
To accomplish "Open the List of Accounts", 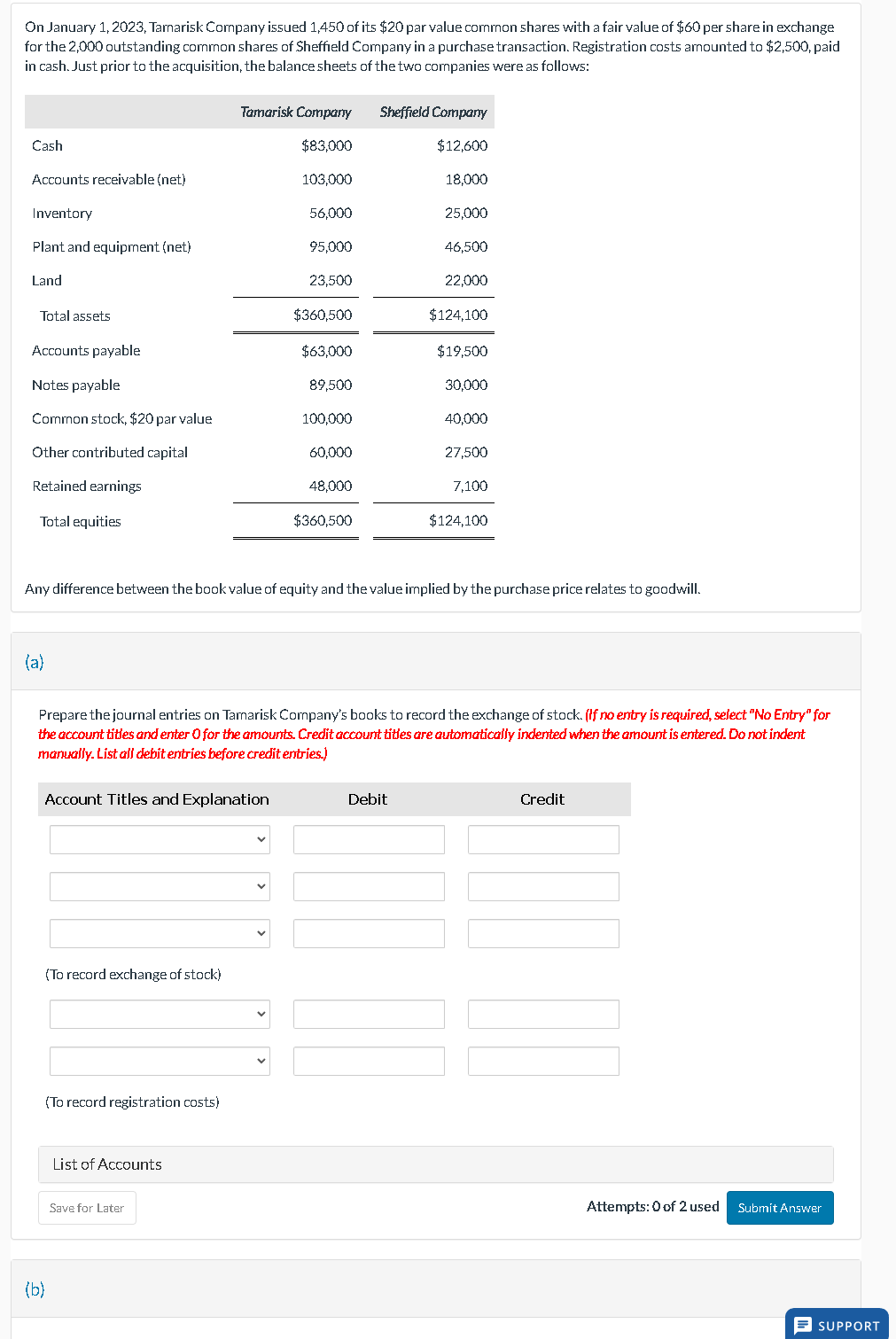I will pyautogui.click(x=106, y=1164).
